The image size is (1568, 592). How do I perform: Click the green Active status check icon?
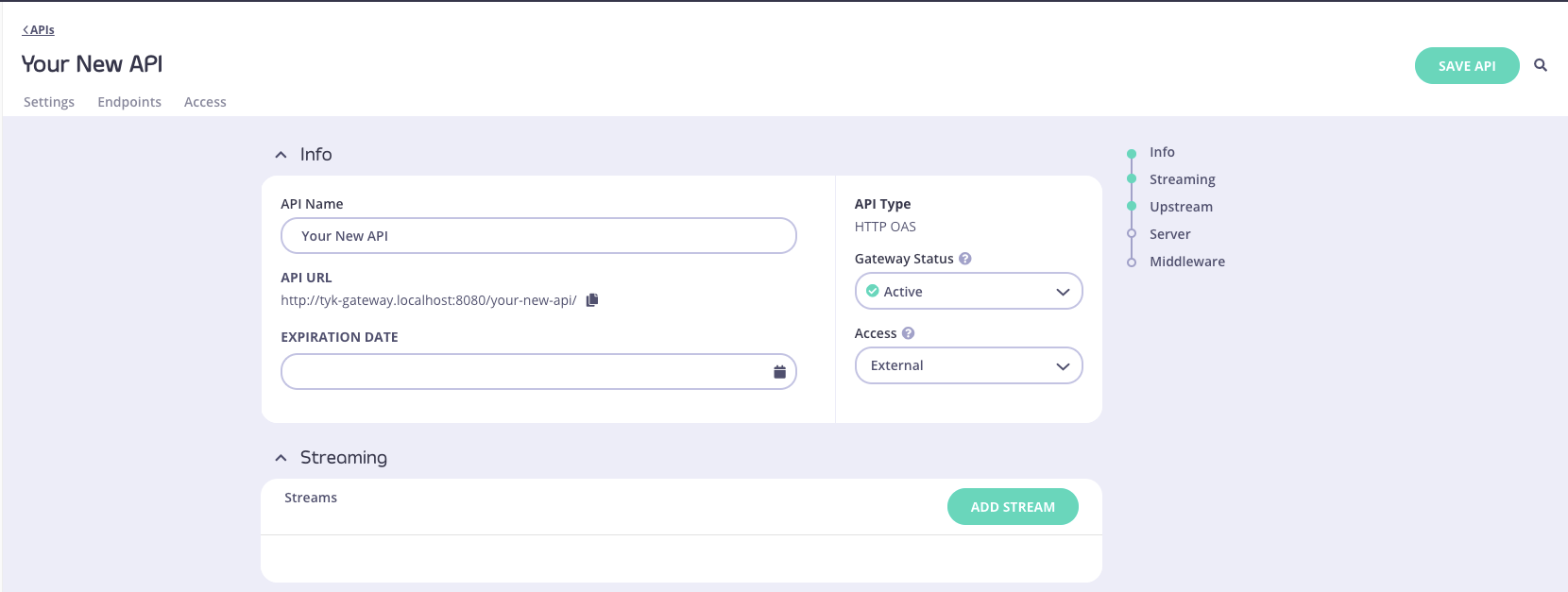pos(873,291)
